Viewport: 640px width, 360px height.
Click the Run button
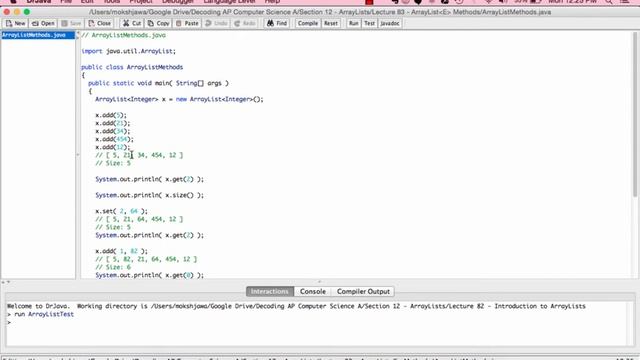[x=353, y=23]
